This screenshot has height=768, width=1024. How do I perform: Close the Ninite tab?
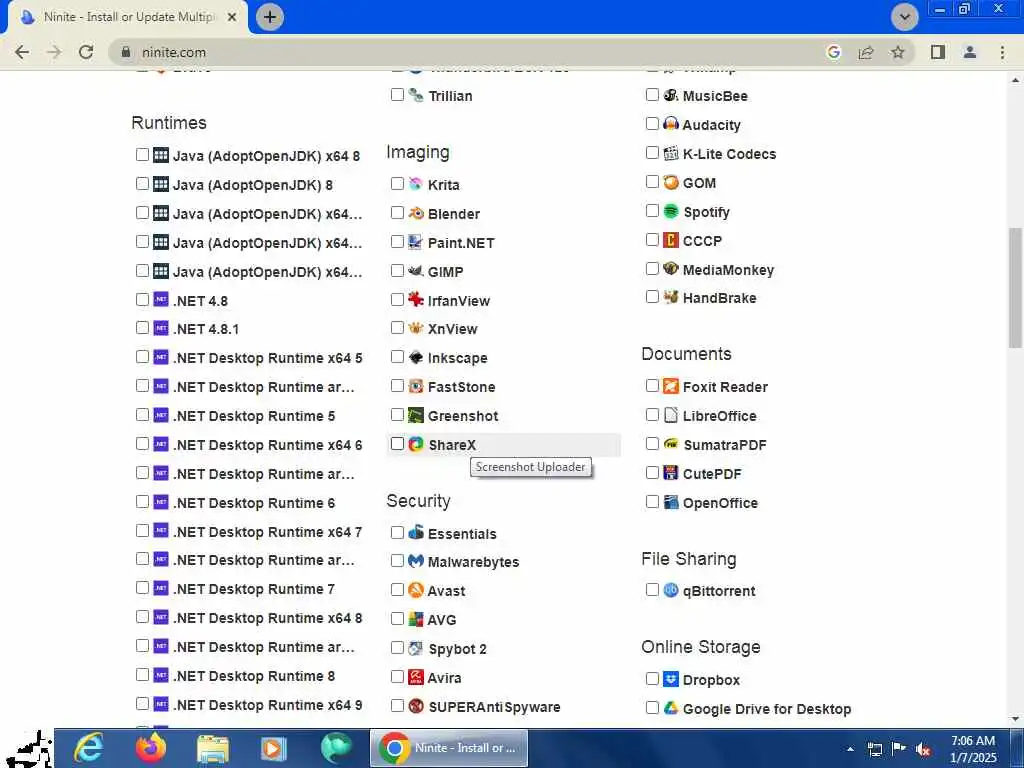tap(232, 17)
